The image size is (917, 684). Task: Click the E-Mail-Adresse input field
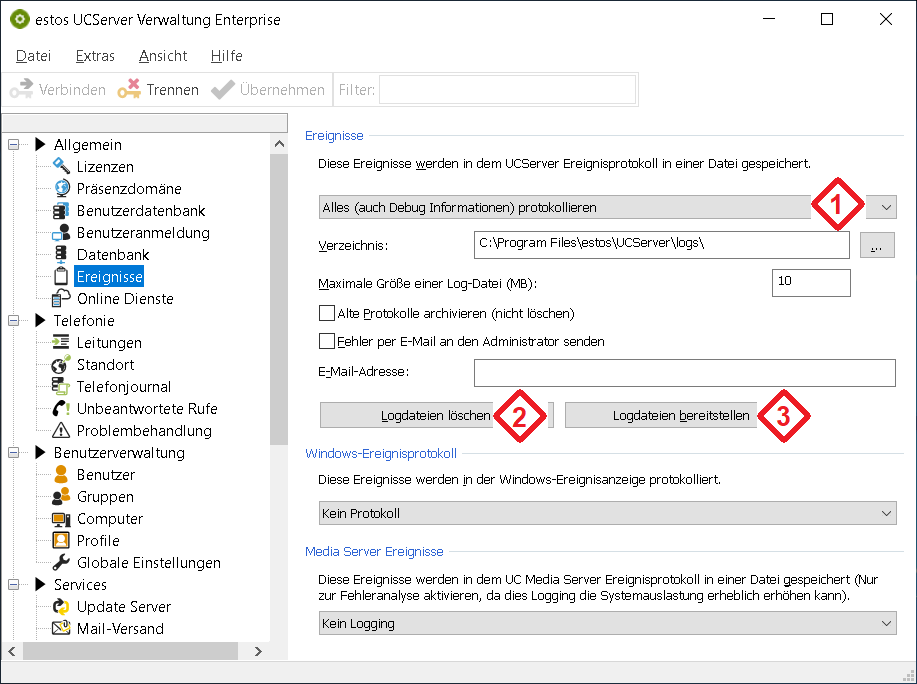coord(684,373)
